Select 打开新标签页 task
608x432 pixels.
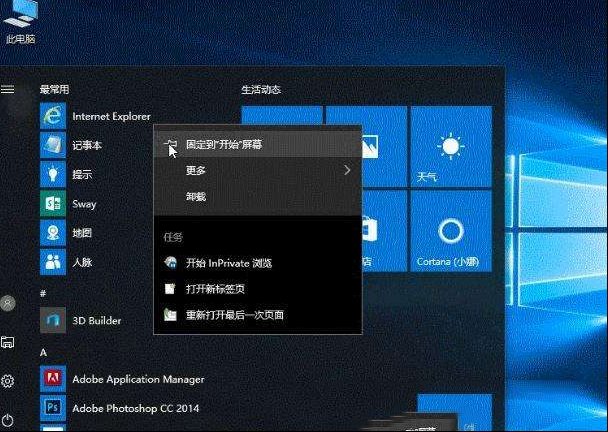click(x=258, y=289)
